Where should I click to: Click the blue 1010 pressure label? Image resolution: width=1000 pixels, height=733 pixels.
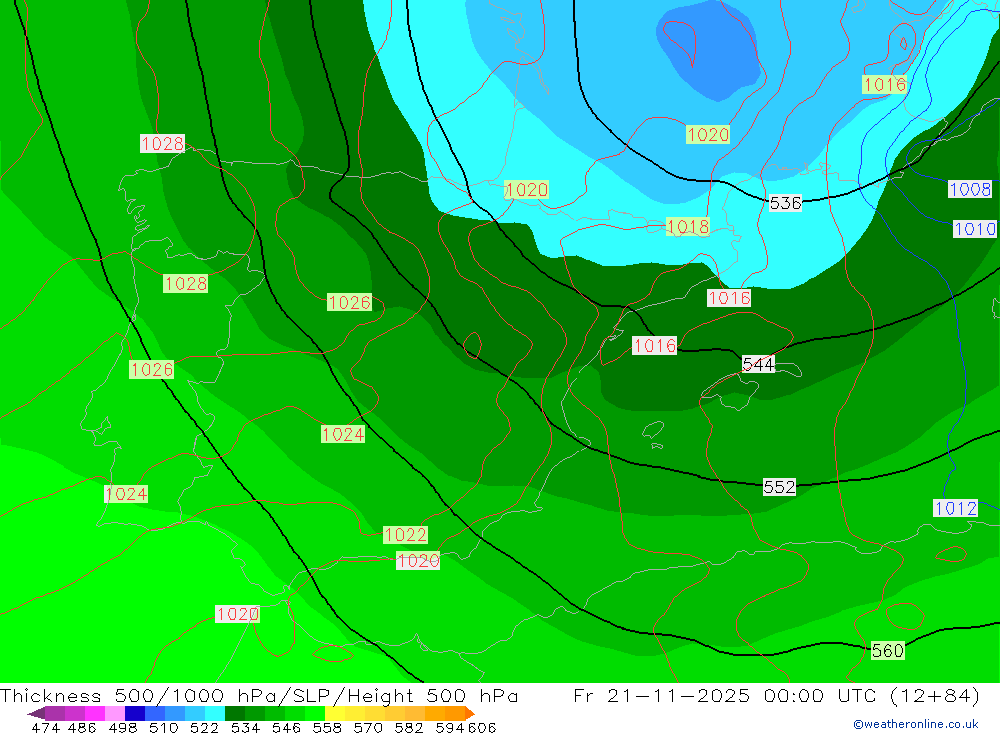974,228
